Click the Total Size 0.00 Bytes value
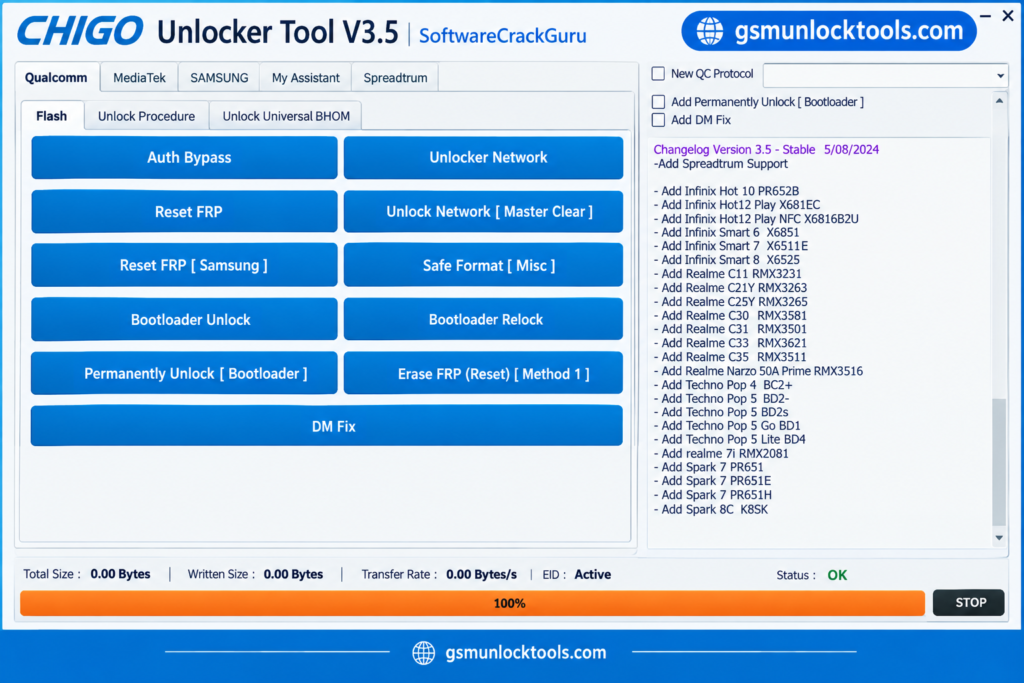 click(x=120, y=575)
